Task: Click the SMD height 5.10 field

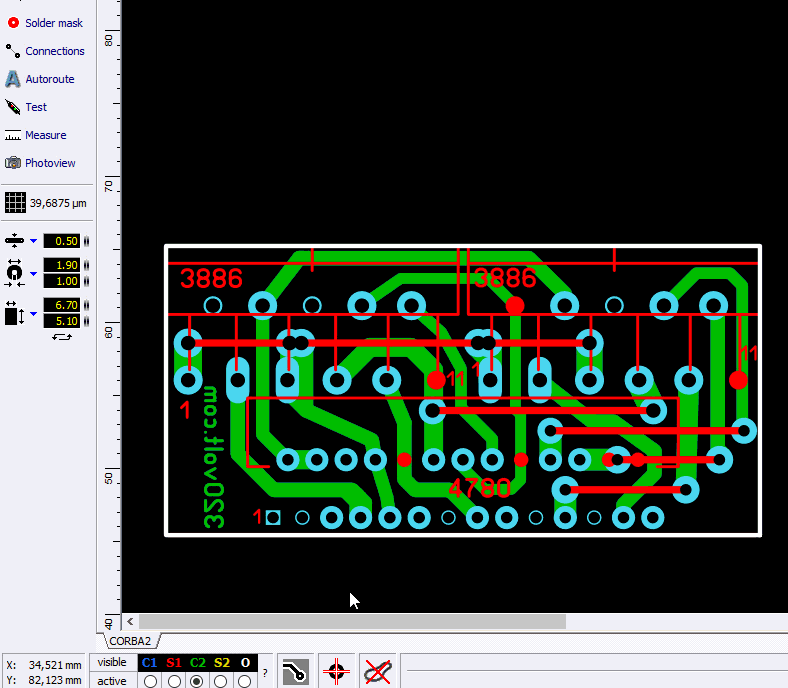Action: (x=62, y=321)
